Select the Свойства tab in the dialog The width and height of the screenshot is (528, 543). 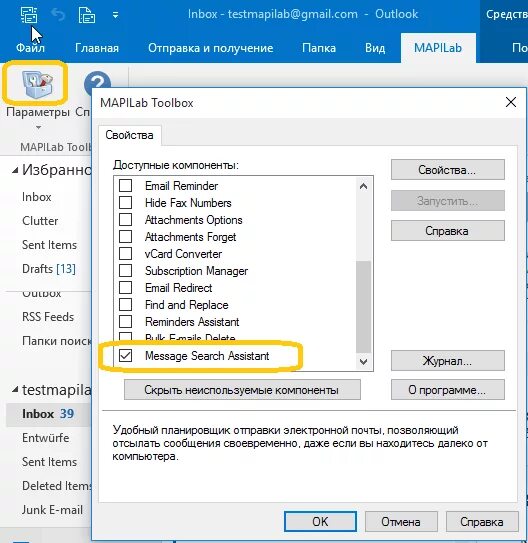(x=129, y=135)
